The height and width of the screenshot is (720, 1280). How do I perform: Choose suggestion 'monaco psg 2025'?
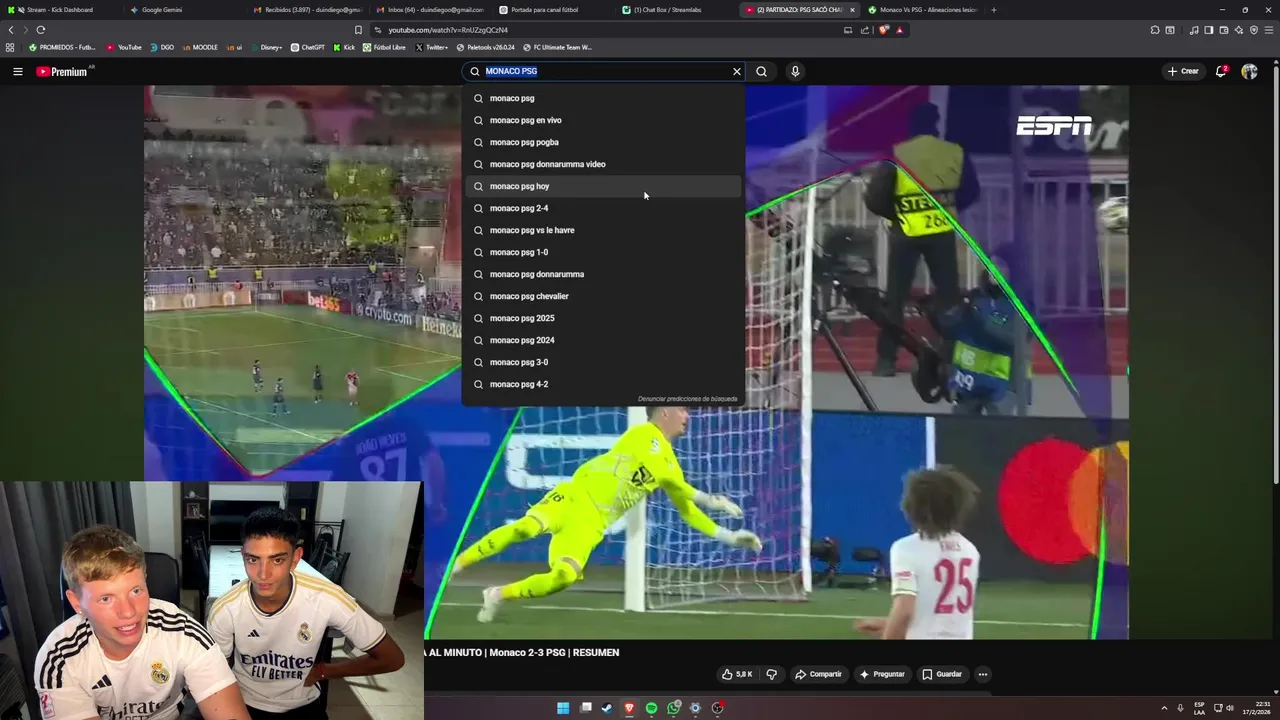[x=603, y=318]
